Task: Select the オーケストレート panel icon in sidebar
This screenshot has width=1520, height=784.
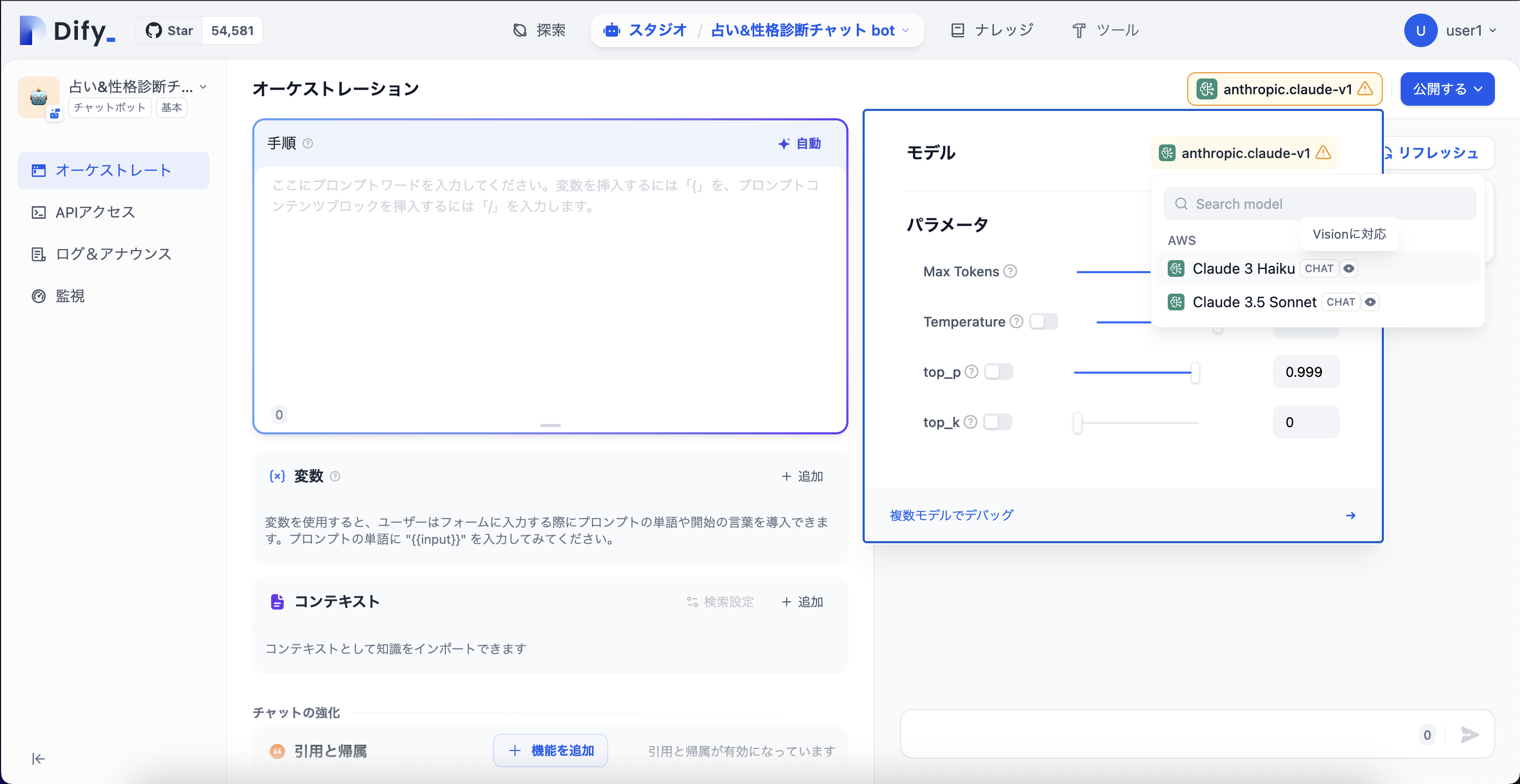Action: (38, 170)
